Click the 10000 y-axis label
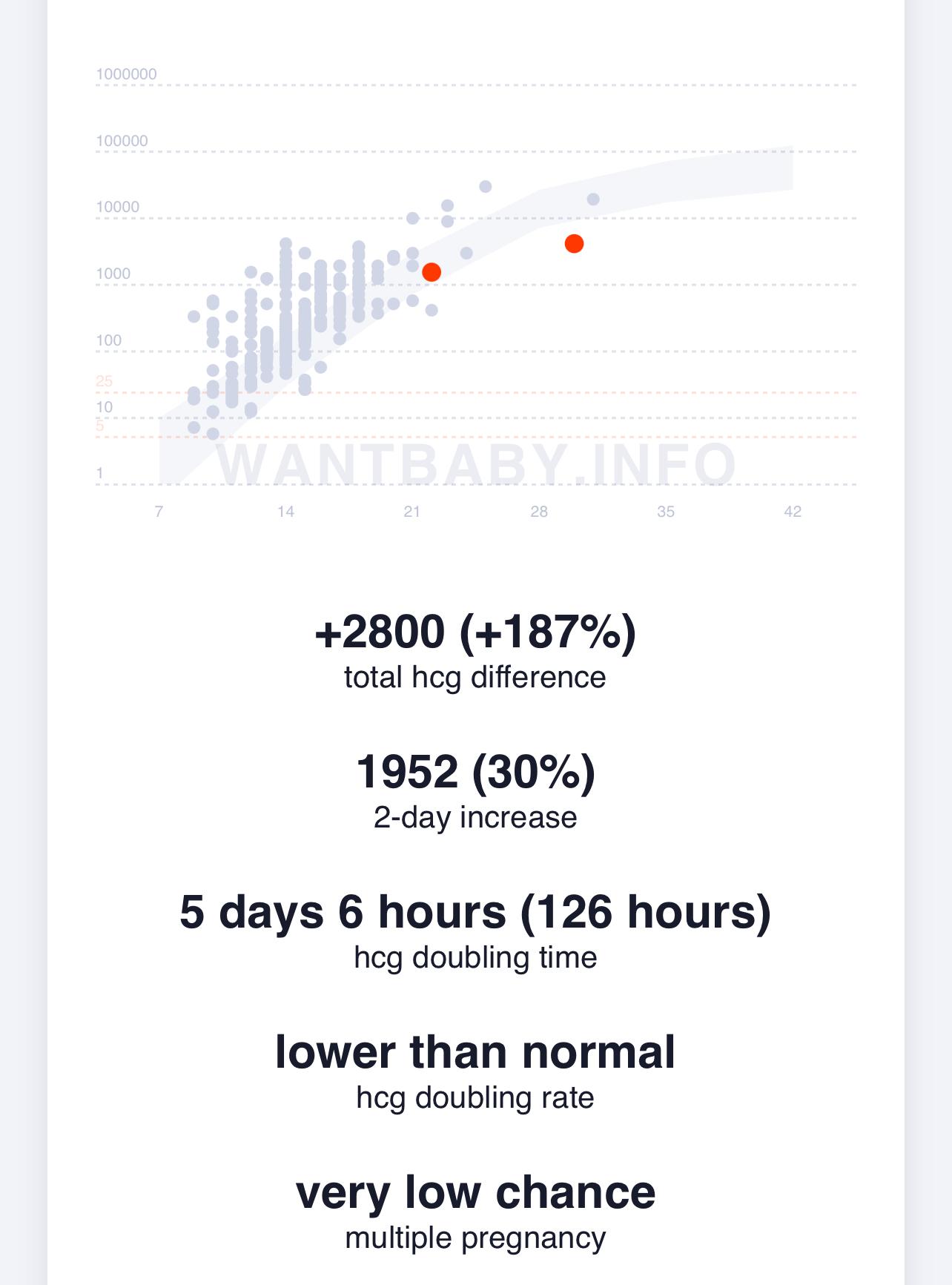 click(x=118, y=207)
